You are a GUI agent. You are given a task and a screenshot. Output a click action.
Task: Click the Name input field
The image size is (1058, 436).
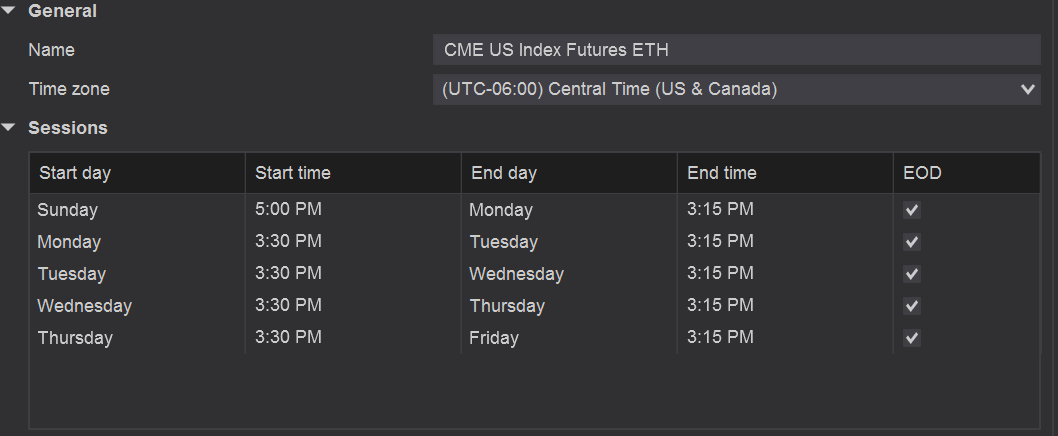click(x=737, y=50)
